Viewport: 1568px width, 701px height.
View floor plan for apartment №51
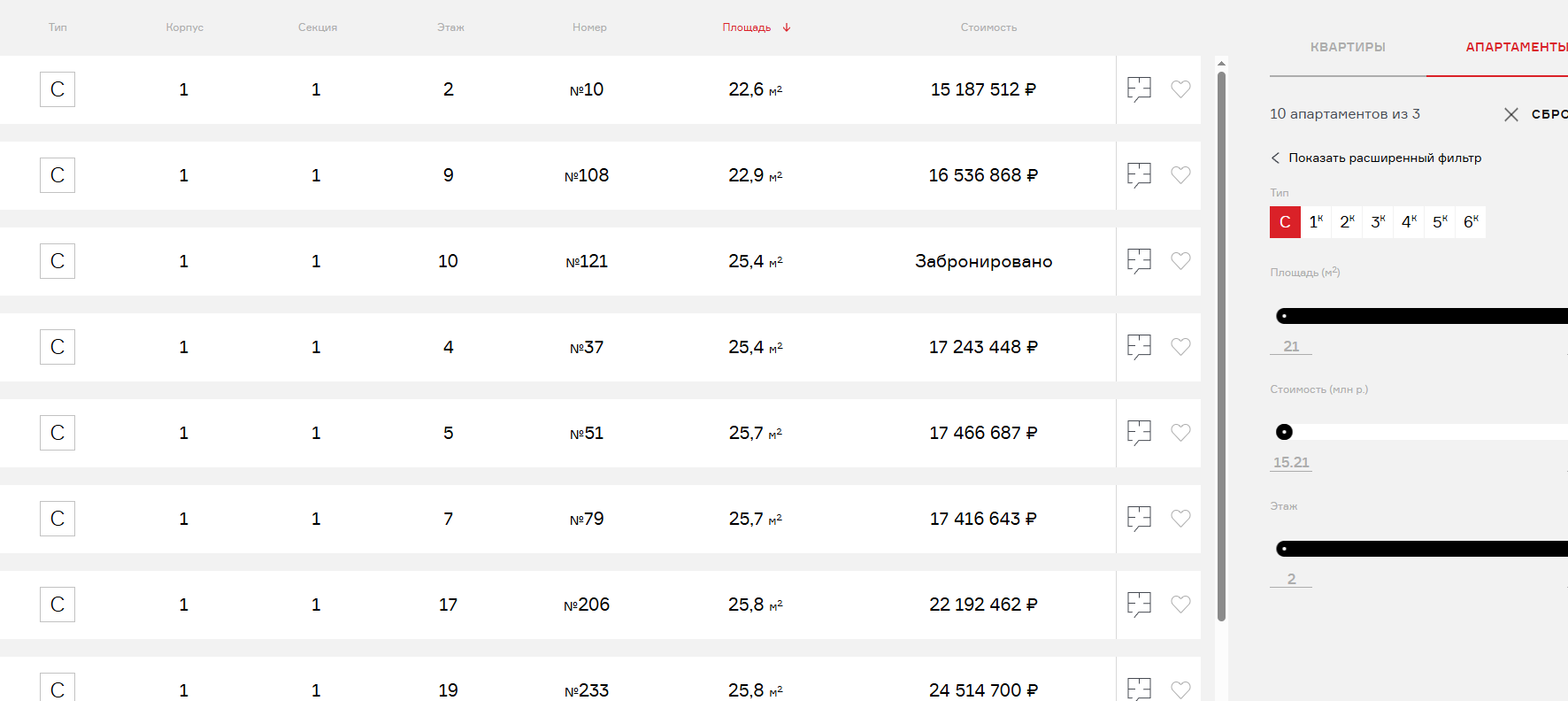1139,433
